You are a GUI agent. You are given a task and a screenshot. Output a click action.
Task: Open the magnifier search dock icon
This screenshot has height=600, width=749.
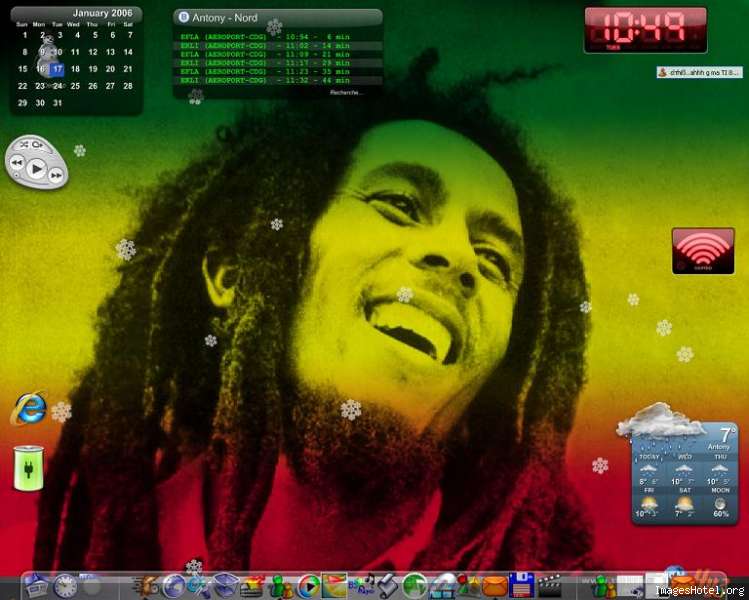pyautogui.click(x=198, y=586)
